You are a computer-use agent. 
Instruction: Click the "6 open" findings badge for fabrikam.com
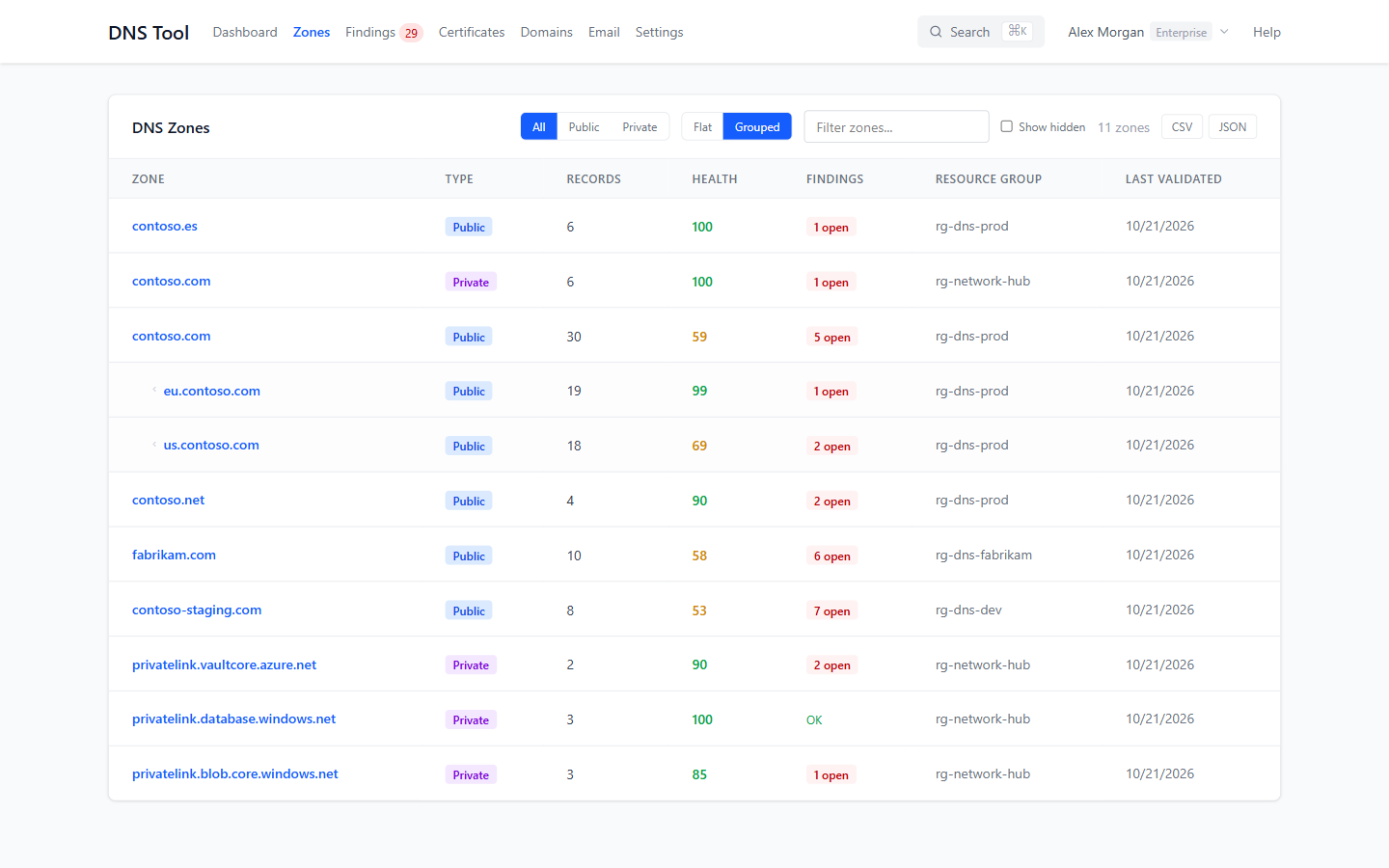pyautogui.click(x=832, y=556)
